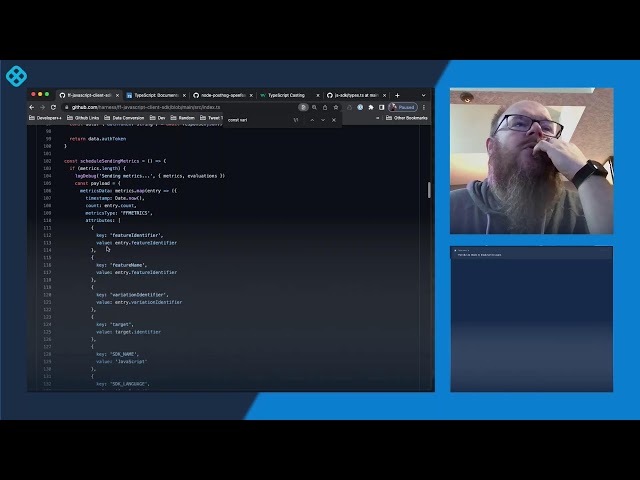Click 'scheduleSendingMetrics' on line 102
This screenshot has height=480, width=640.
point(109,161)
